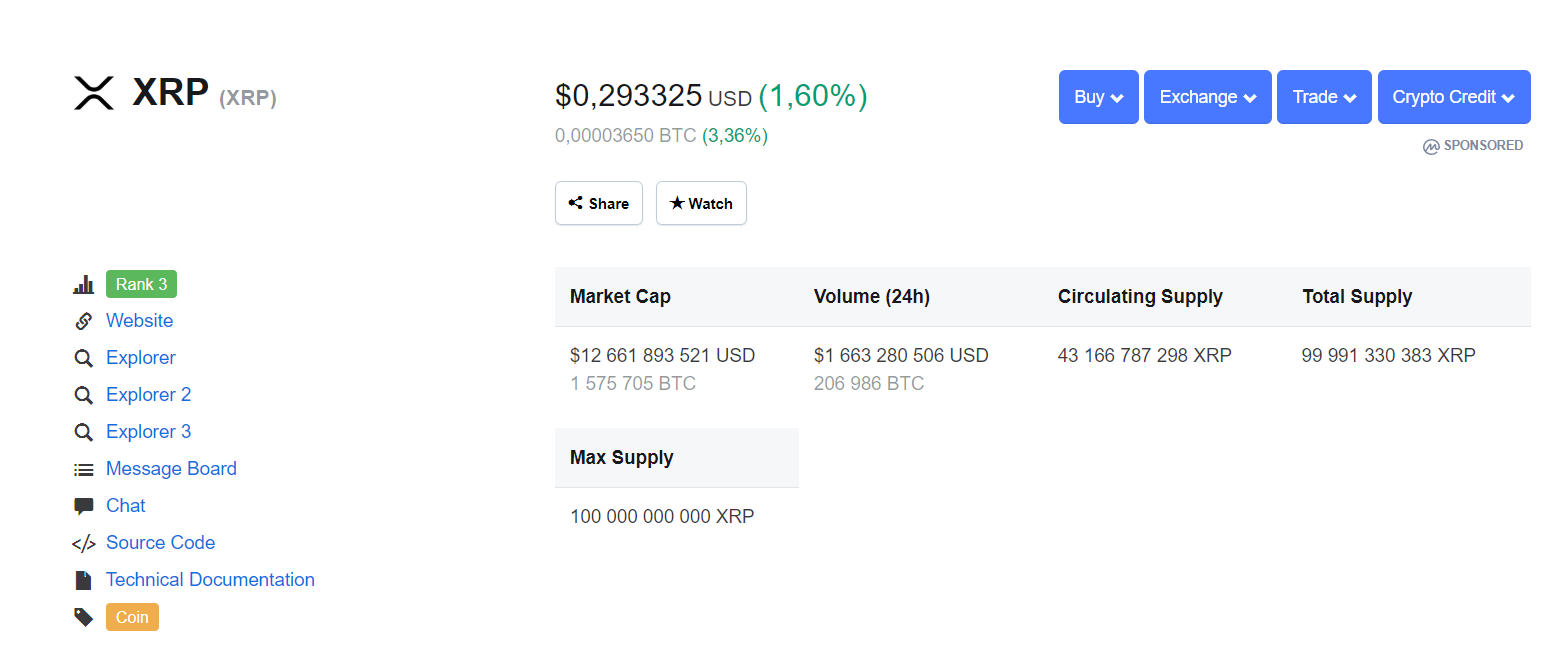
Task: Click the list icon beside Message Board
Action: point(84,468)
